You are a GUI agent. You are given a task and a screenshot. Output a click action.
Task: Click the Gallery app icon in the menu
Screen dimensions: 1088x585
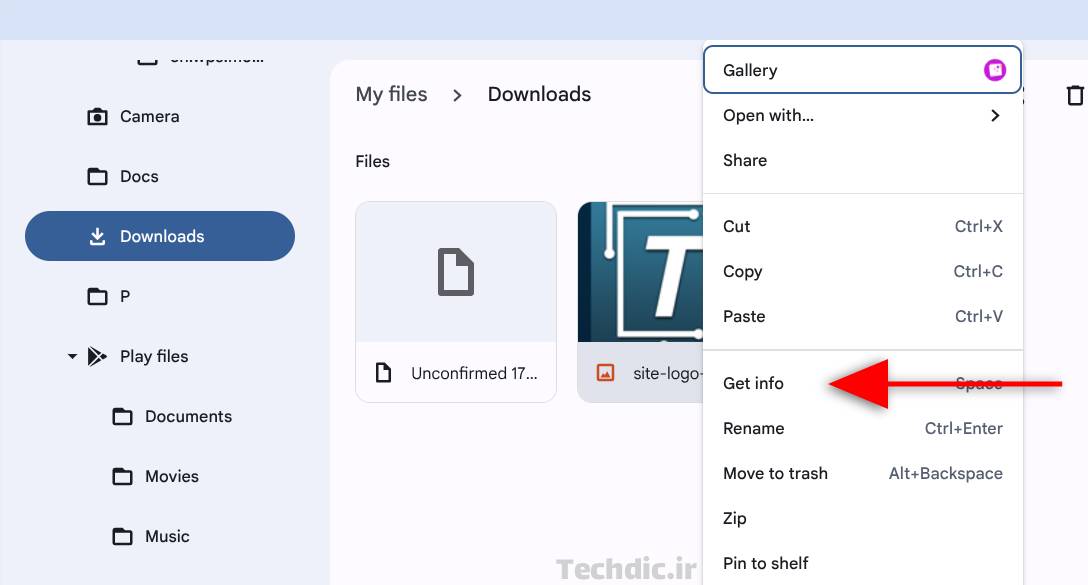pyautogui.click(x=994, y=70)
